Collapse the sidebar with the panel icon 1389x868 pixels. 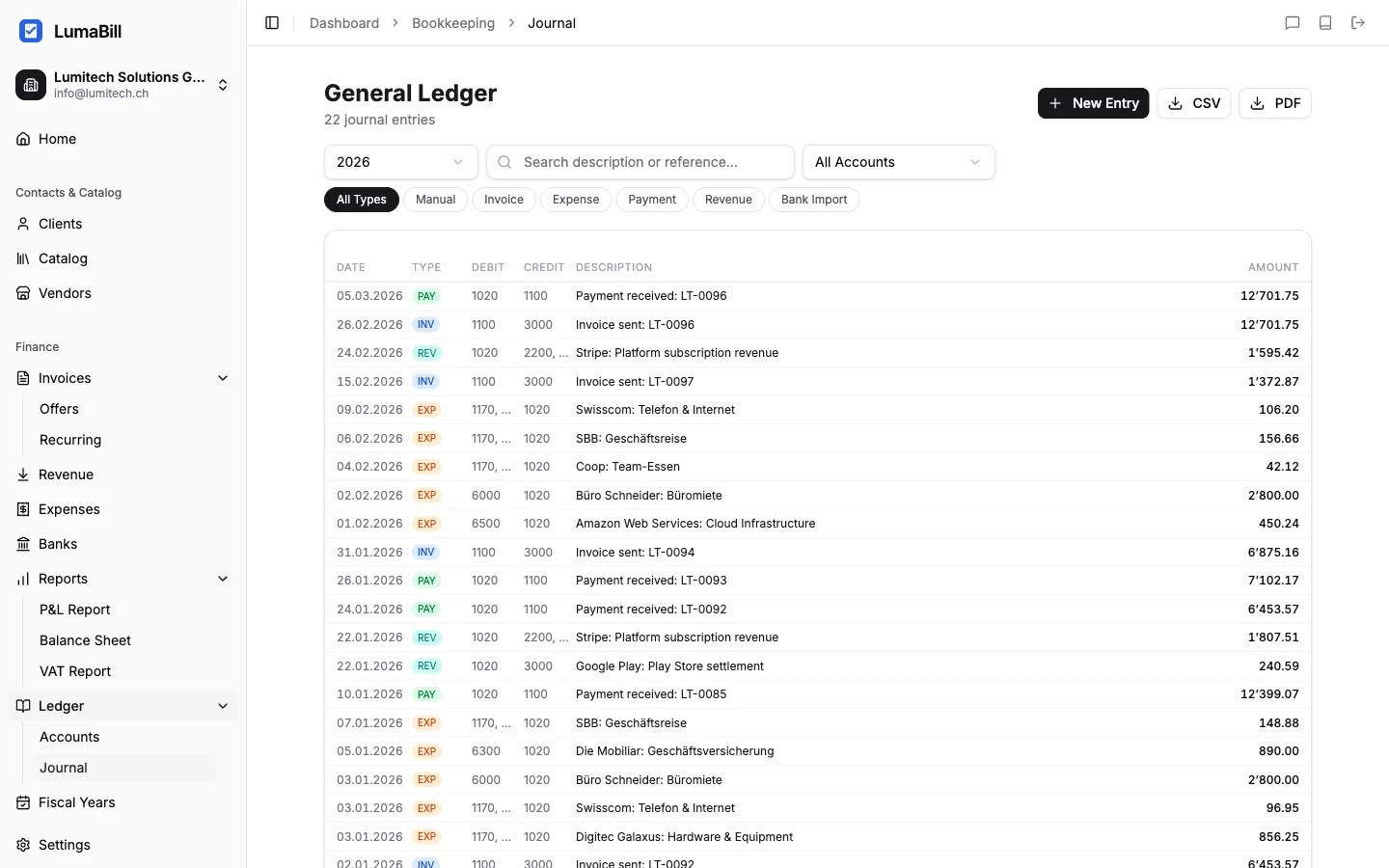coord(271,22)
